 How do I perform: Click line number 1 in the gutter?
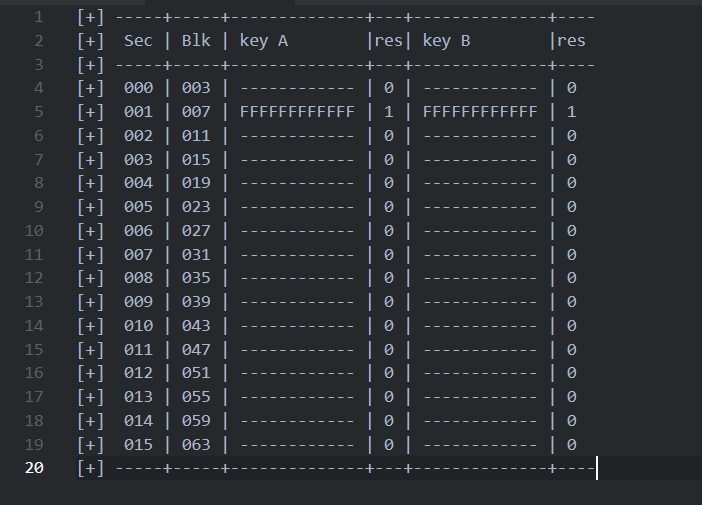(x=38, y=17)
